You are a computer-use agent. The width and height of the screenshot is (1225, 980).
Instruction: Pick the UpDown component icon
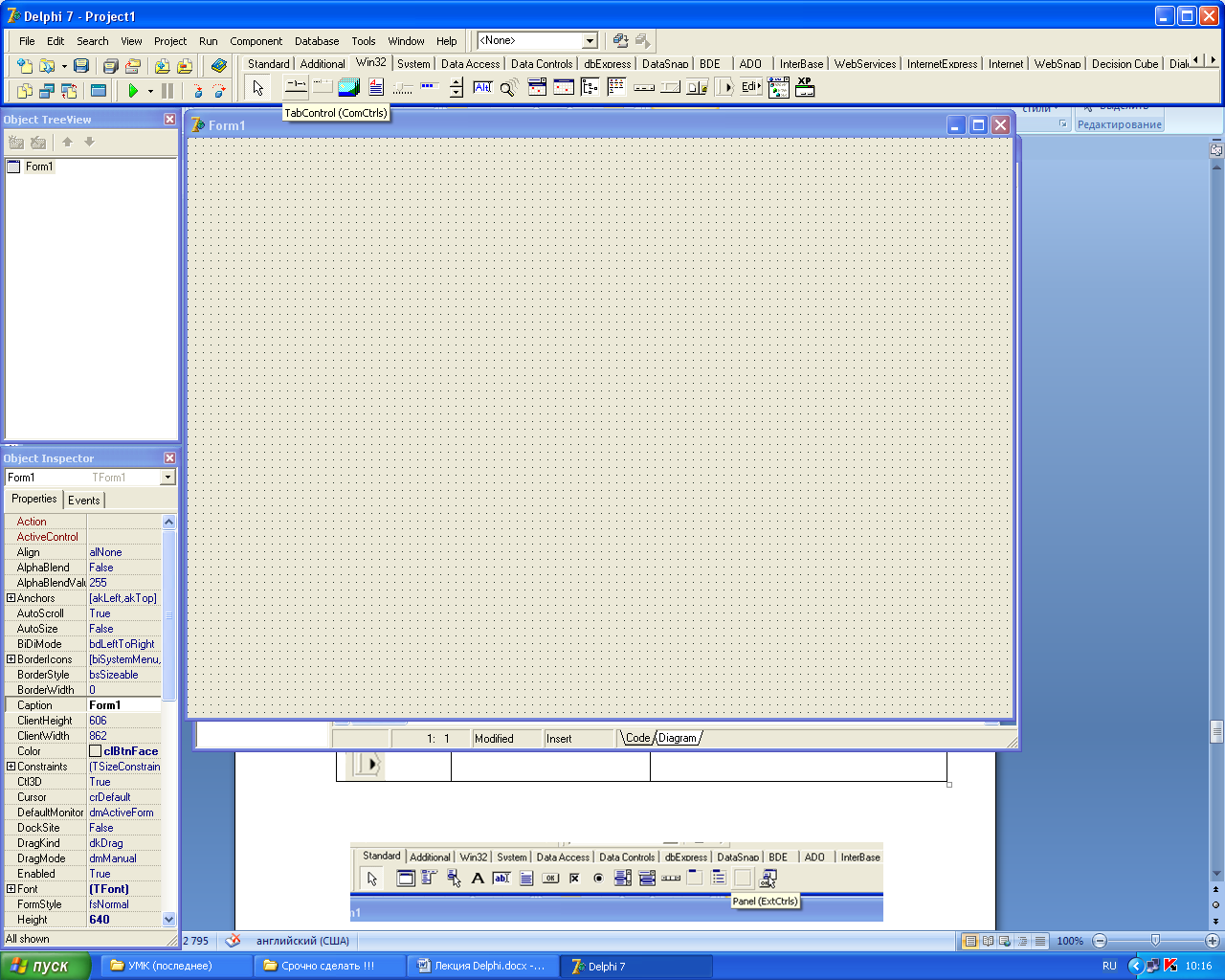[457, 88]
